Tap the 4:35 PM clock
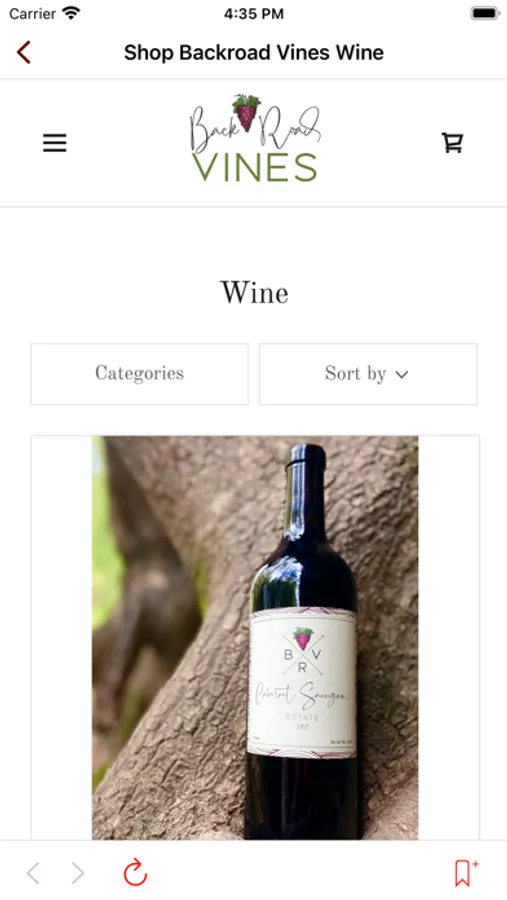The image size is (507, 900). 253,13
